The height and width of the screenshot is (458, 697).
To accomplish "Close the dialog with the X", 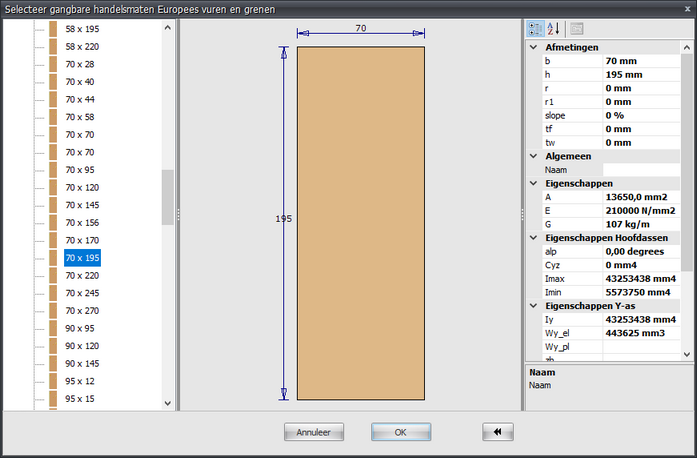I will [x=687, y=9].
